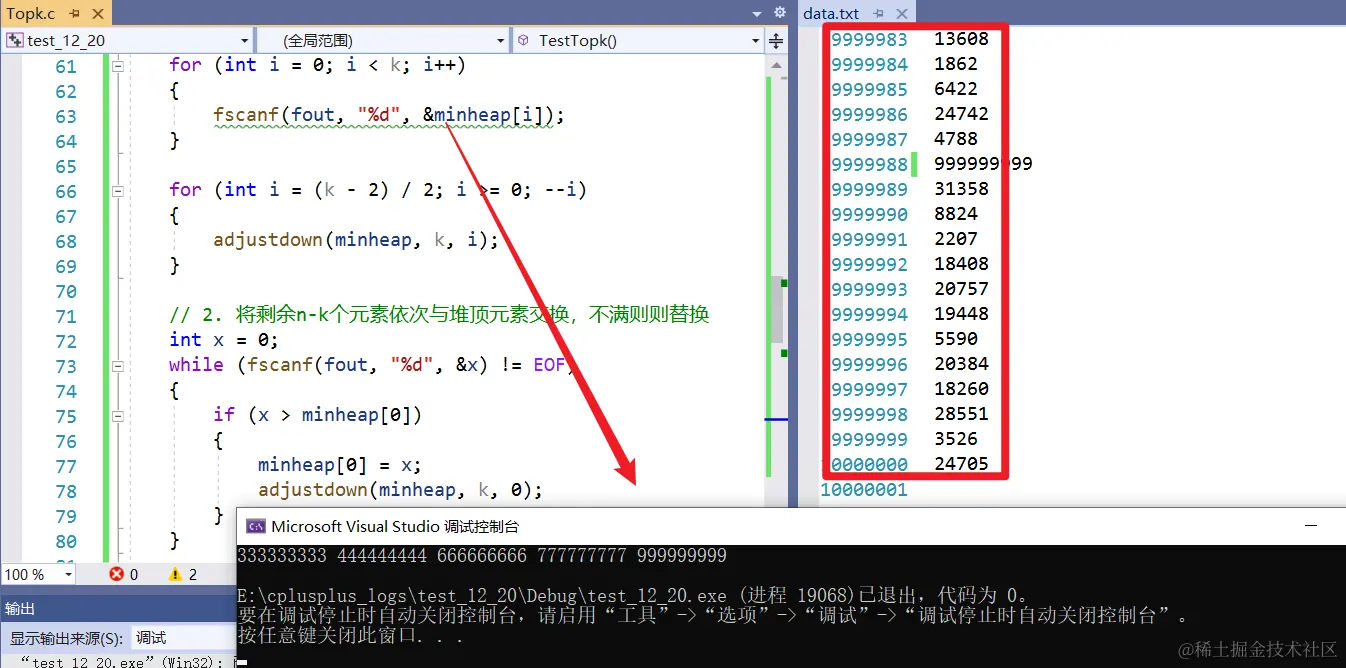
Task: Open the 显示输出来源 调试 dropdown
Action: tap(183, 637)
